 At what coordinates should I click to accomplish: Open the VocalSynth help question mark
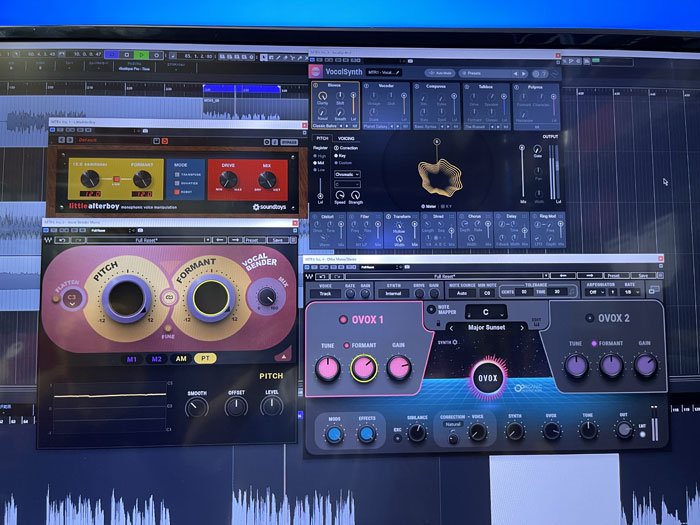(x=544, y=74)
